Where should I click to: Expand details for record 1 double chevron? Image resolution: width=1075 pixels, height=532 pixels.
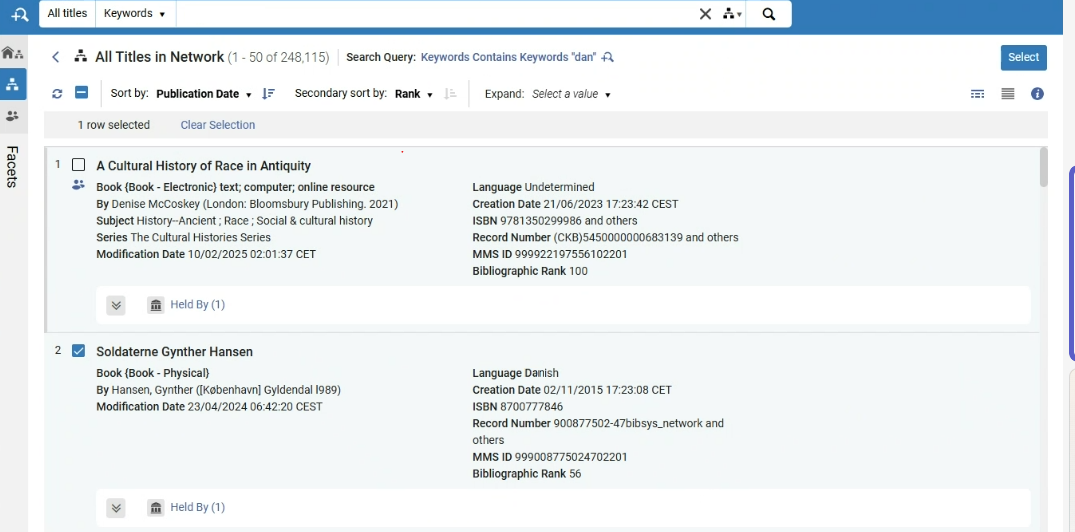click(x=116, y=305)
